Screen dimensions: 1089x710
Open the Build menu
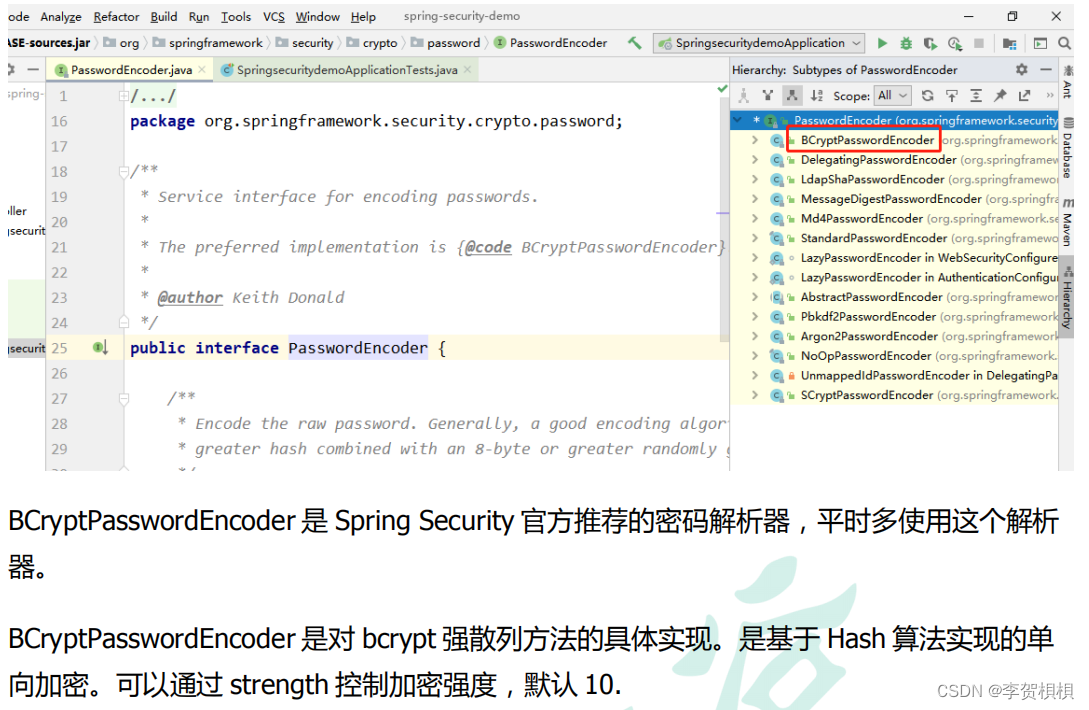[x=164, y=17]
